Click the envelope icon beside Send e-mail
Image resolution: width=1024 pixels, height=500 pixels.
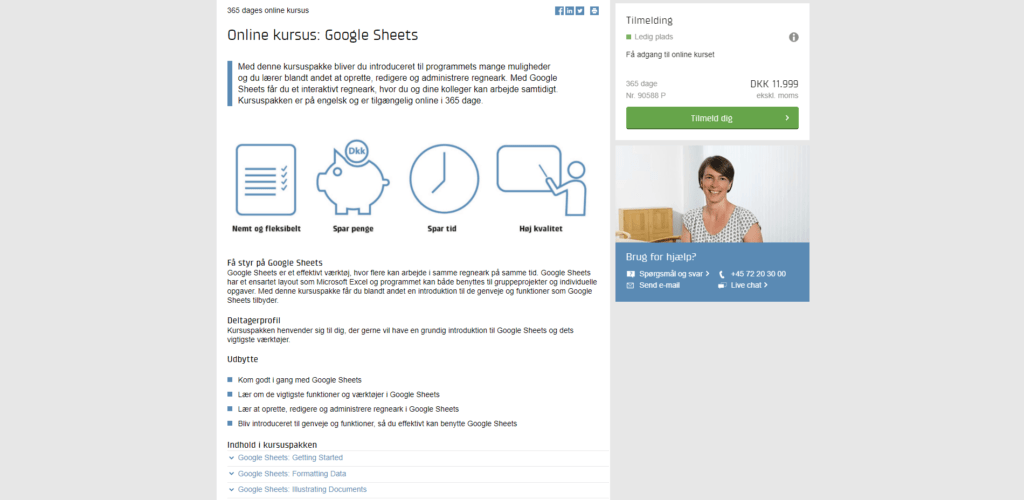(630, 285)
